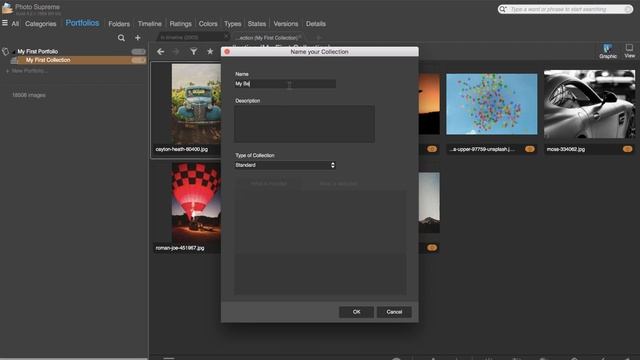
Task: Click the collection icon beside My First Collection
Action: click(14, 60)
